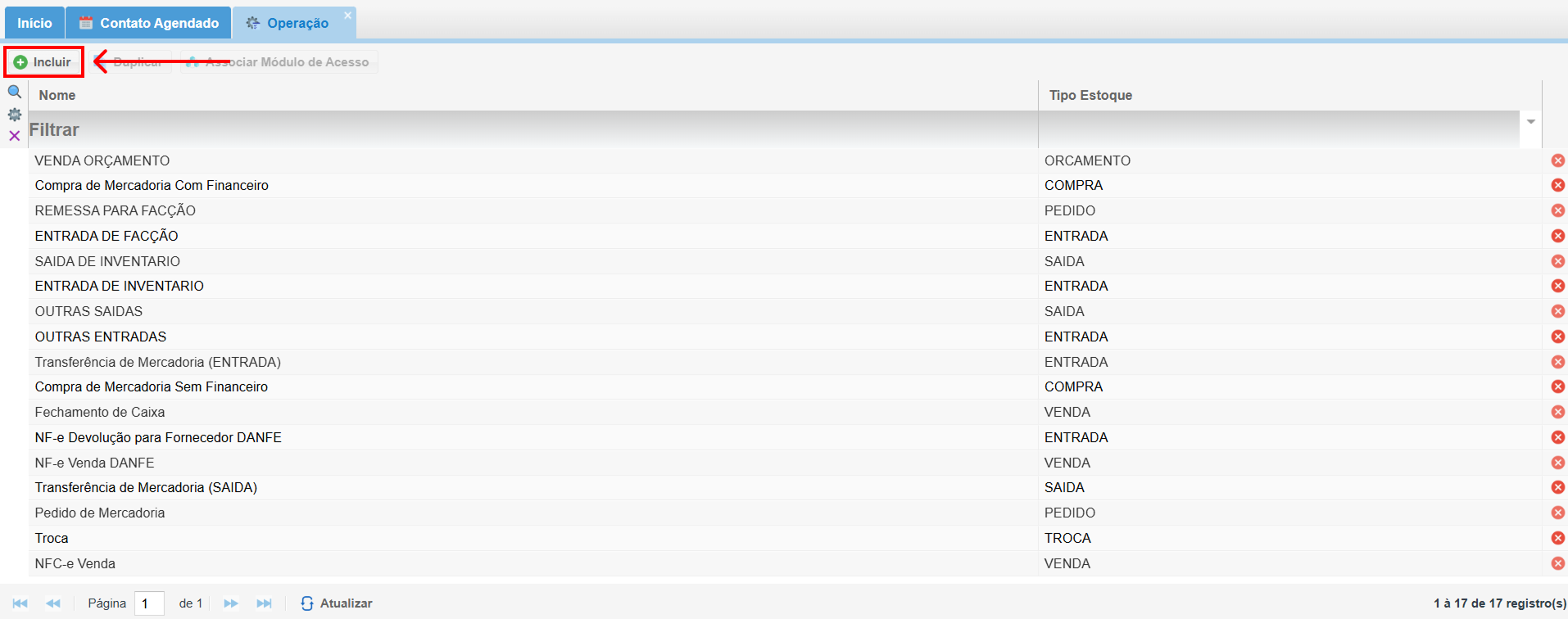
Task: Delete the VENDA ORÇAMENTO row
Action: point(1557,160)
